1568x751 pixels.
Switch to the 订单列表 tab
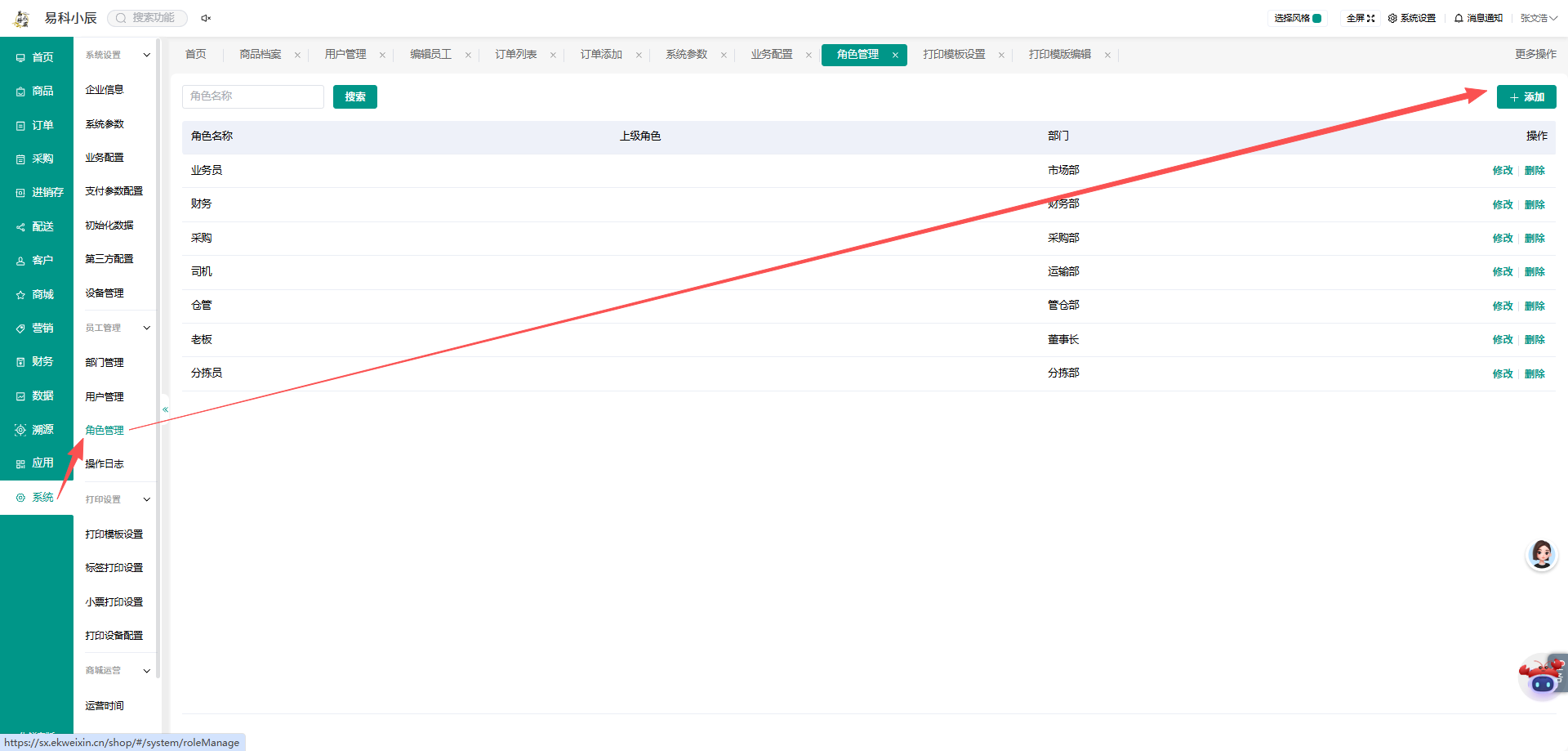click(x=516, y=55)
